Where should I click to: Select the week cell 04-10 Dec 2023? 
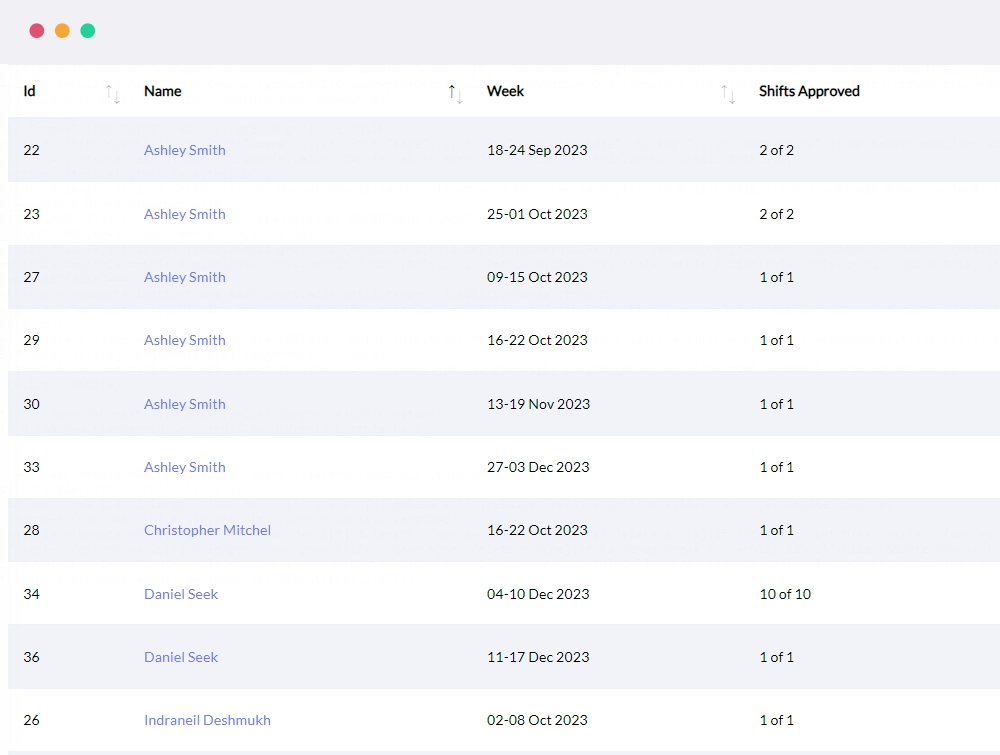pyautogui.click(x=538, y=594)
